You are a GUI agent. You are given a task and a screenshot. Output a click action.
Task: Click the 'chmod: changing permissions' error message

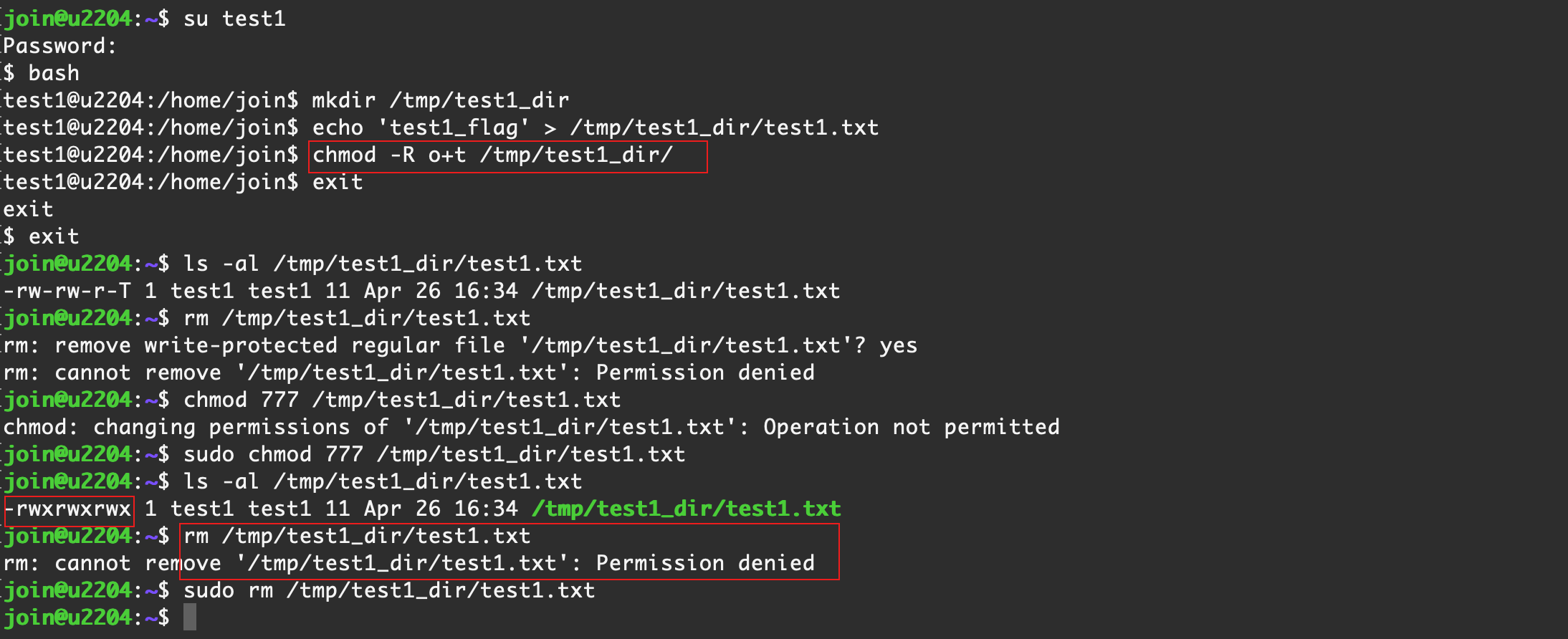pyautogui.click(x=196, y=427)
